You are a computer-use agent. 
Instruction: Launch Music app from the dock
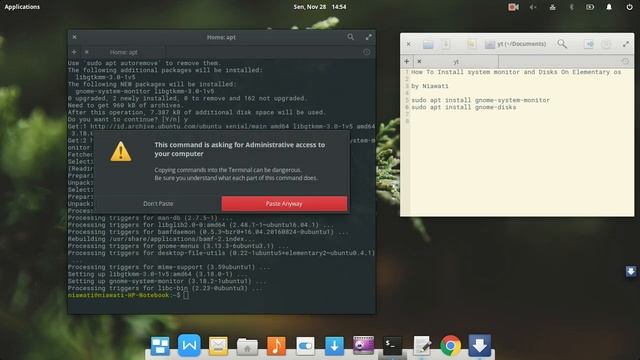pyautogui.click(x=276, y=346)
